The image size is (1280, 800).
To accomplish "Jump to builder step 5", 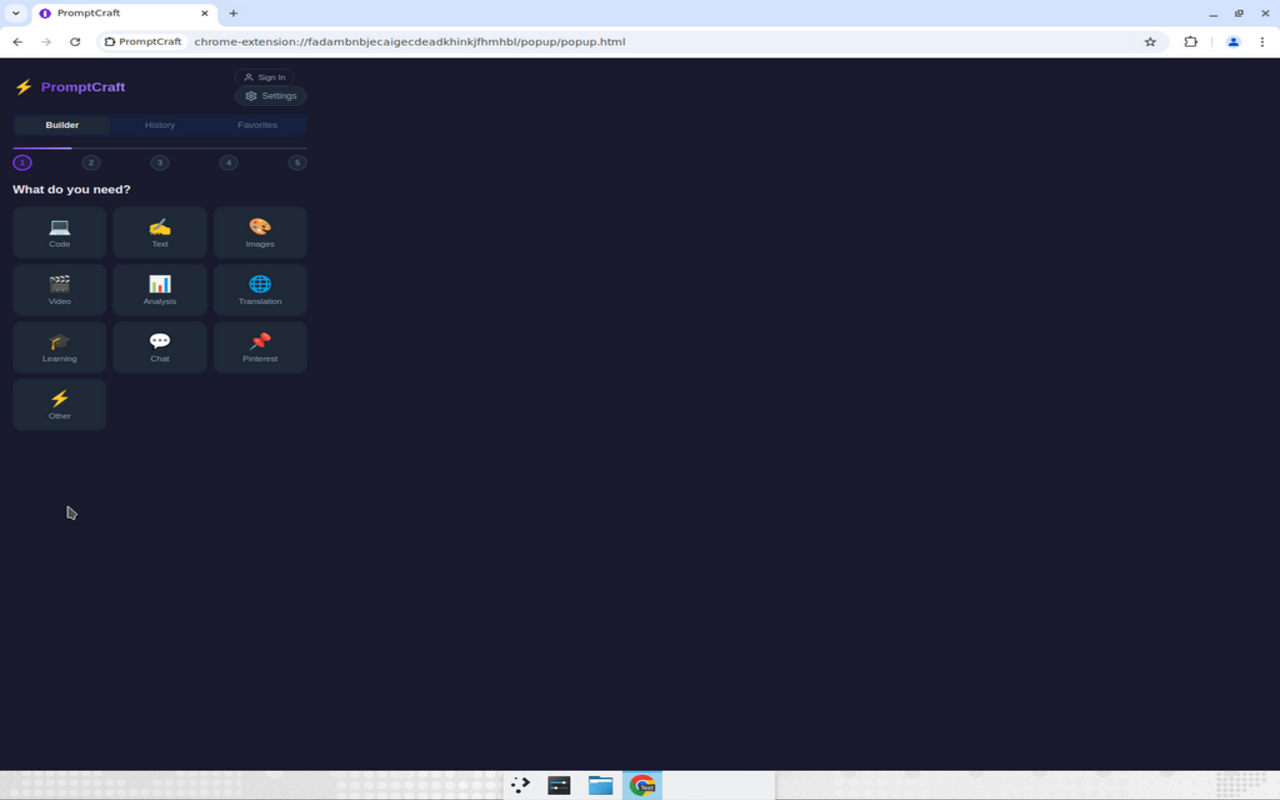I will pos(297,162).
